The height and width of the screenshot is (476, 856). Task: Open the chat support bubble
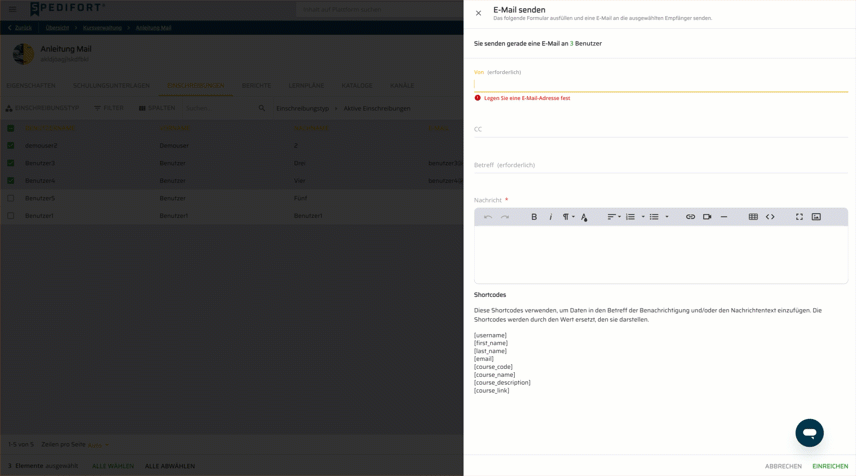point(809,433)
